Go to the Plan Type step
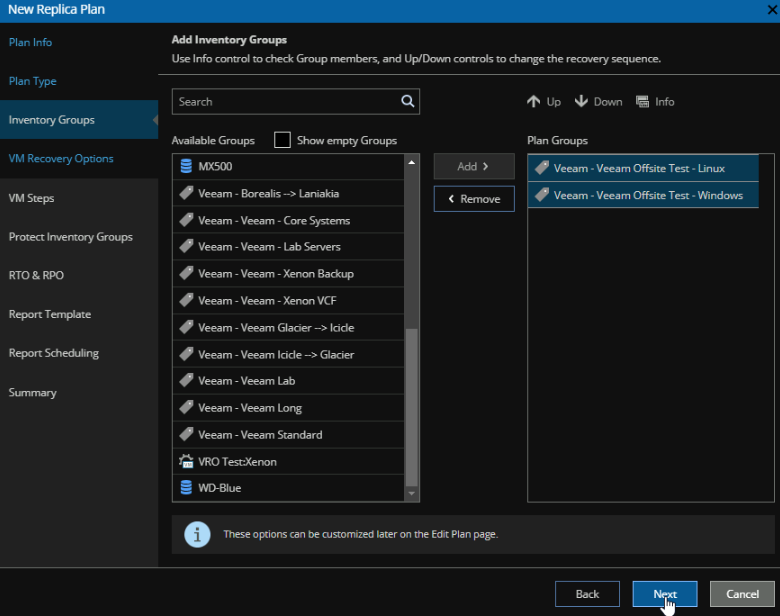This screenshot has width=780, height=616. pyautogui.click(x=32, y=81)
